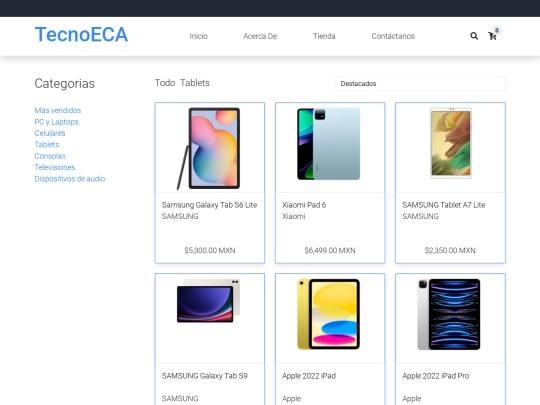Click the Xiaomi brand label
This screenshot has width=540, height=405.
click(293, 216)
